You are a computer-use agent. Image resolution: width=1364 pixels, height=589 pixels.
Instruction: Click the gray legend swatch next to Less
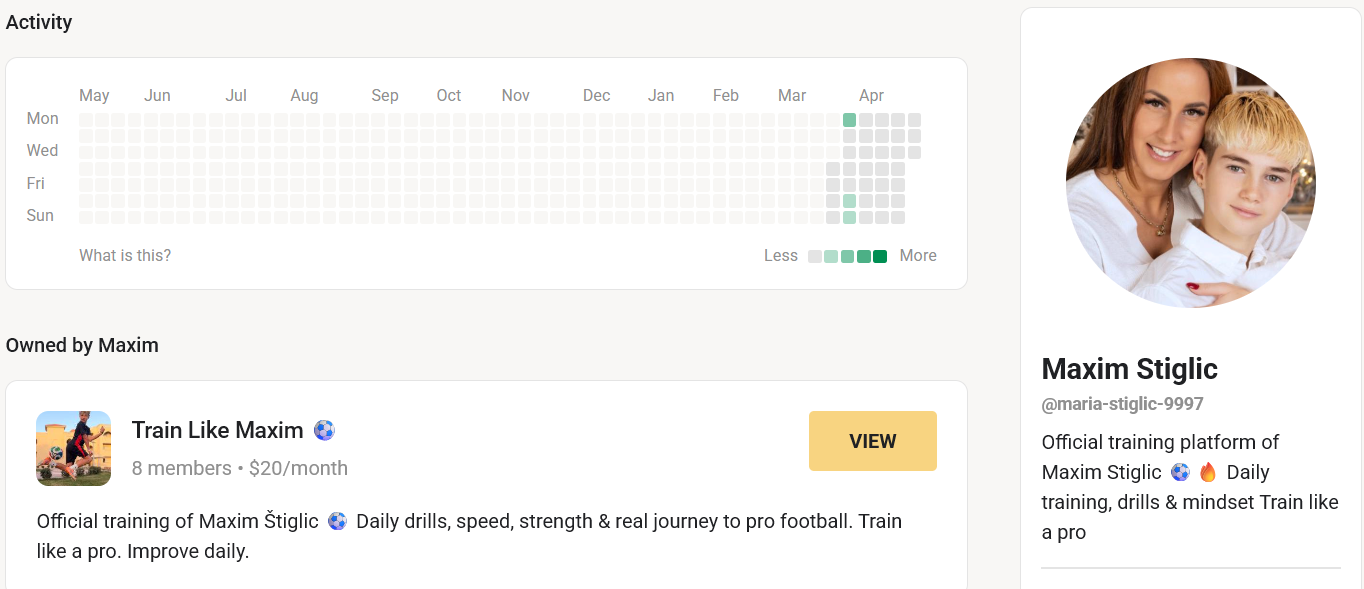(815, 256)
